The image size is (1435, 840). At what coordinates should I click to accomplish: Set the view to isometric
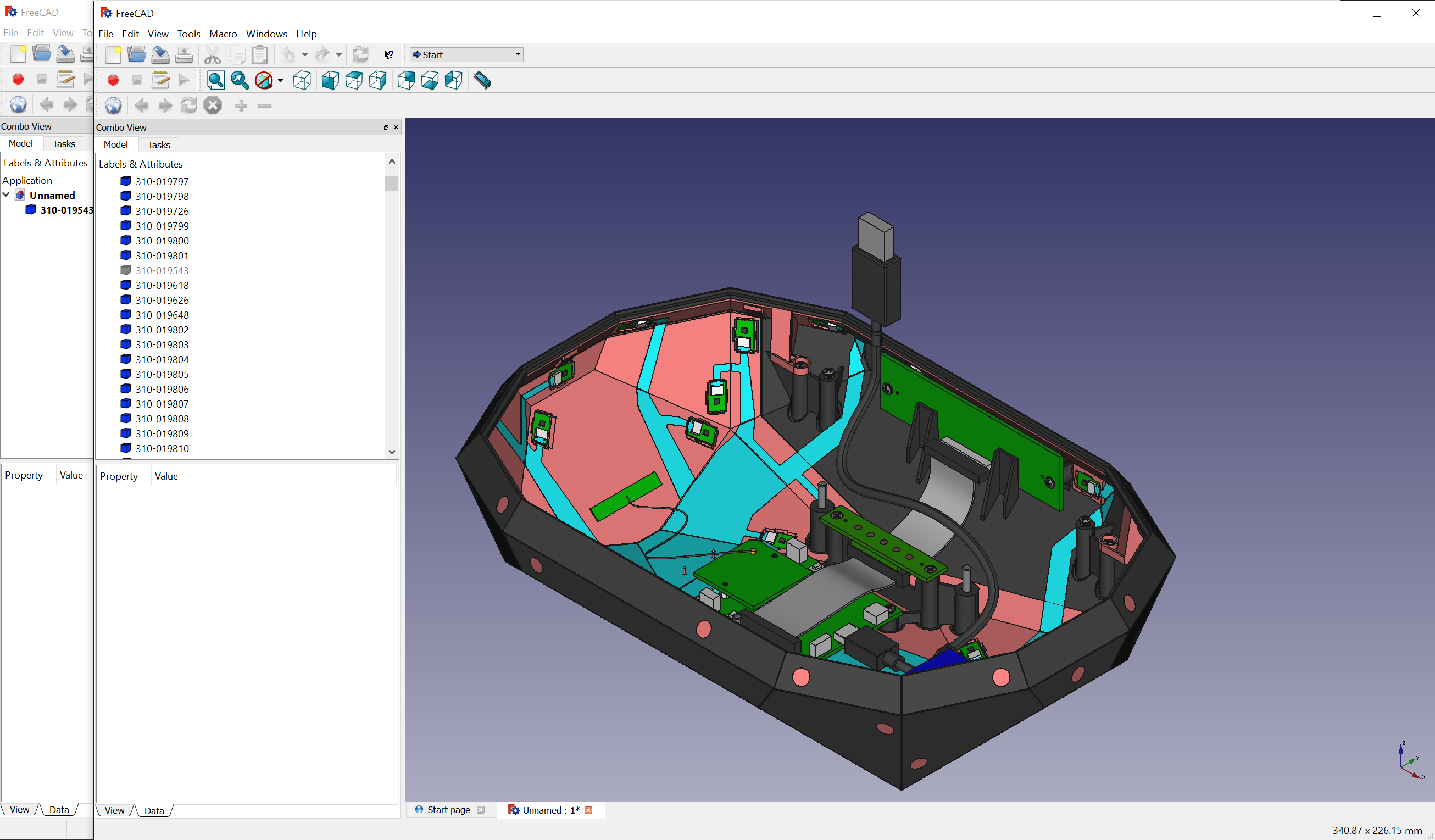(x=302, y=80)
